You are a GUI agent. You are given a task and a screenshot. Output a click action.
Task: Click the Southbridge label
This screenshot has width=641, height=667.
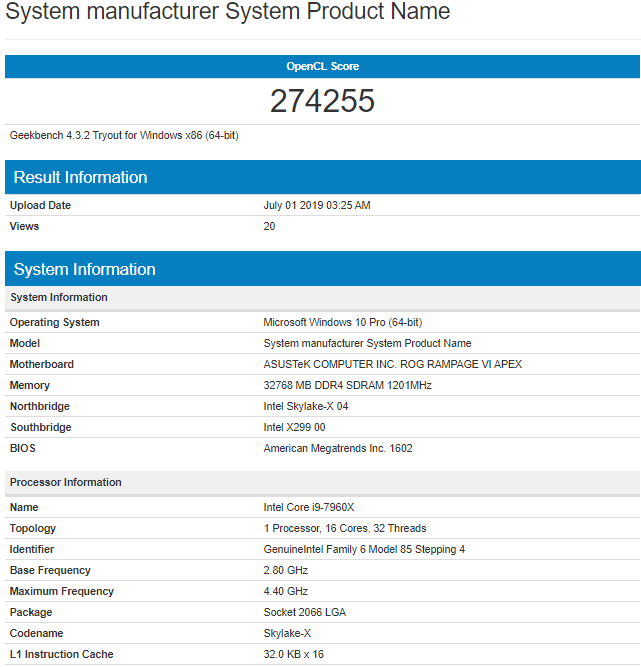coord(41,427)
